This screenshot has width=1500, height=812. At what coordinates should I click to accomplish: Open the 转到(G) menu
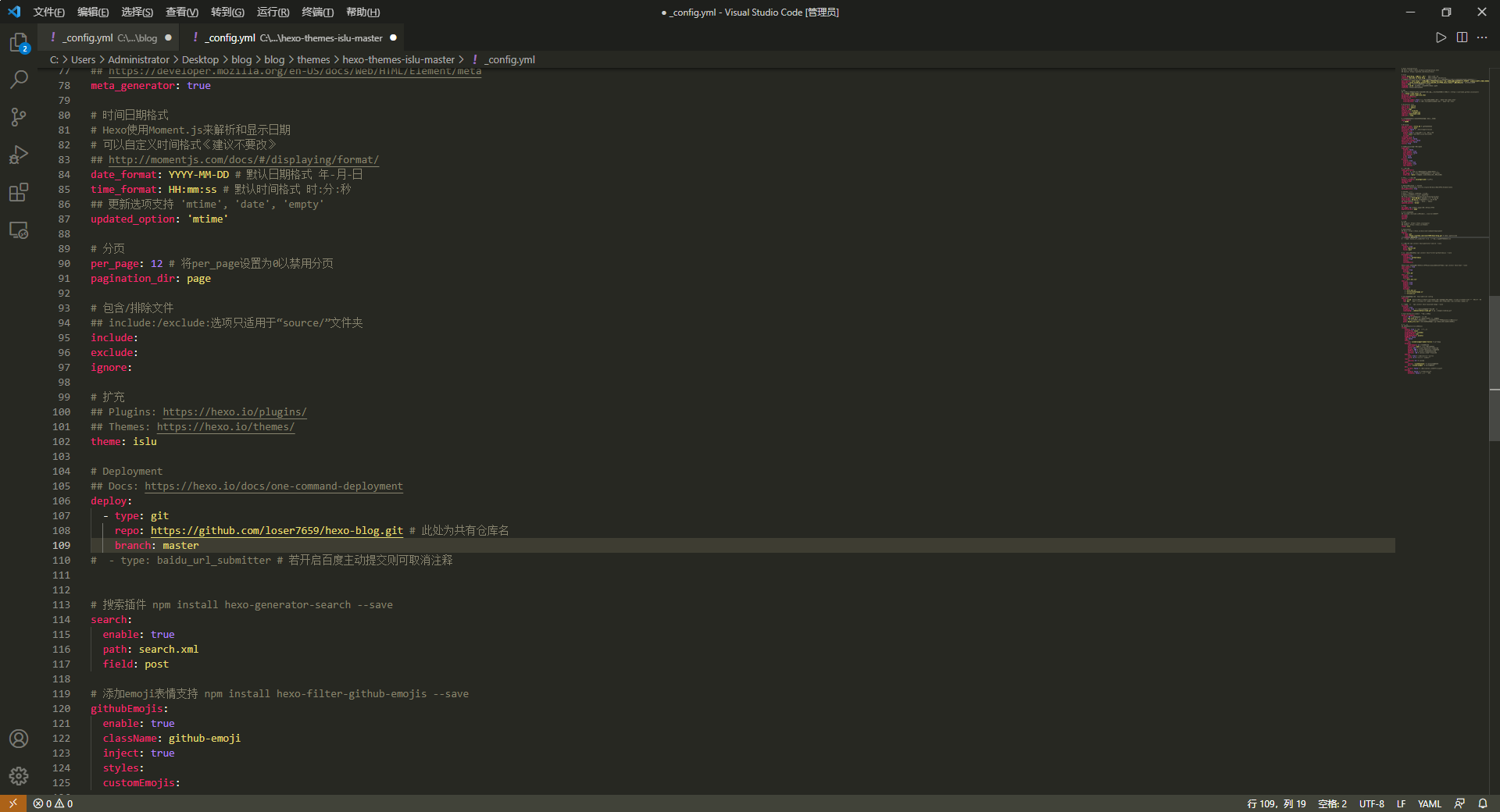pyautogui.click(x=227, y=12)
